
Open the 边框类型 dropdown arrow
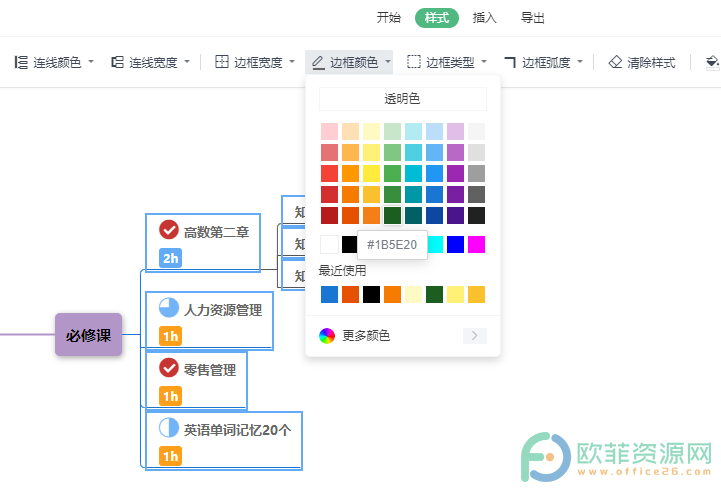[x=484, y=62]
